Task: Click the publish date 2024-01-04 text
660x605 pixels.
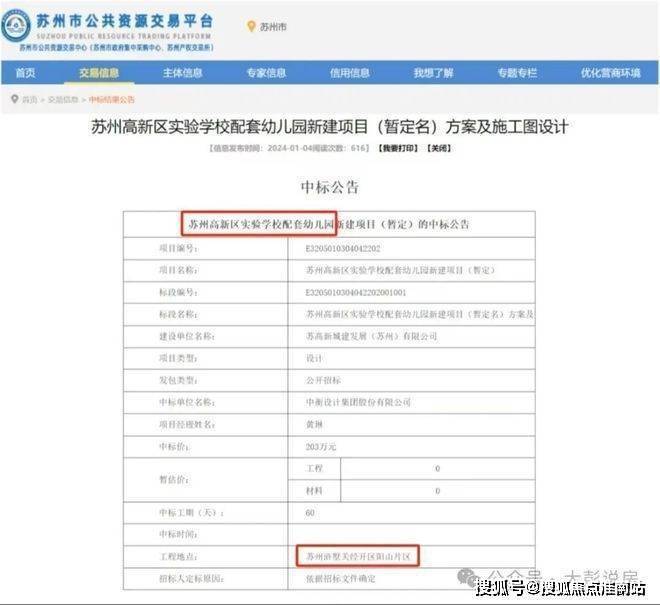Action: [291, 148]
